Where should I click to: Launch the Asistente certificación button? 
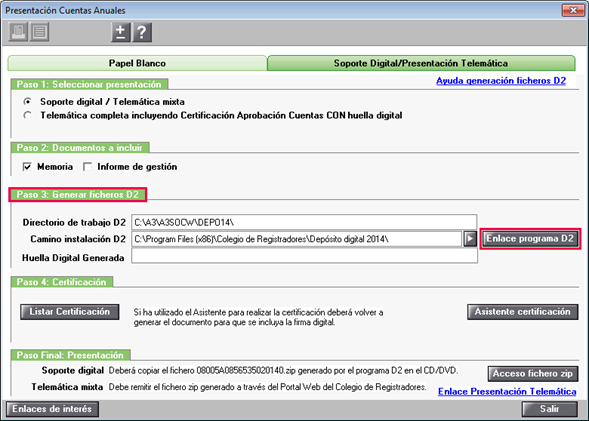coord(523,312)
